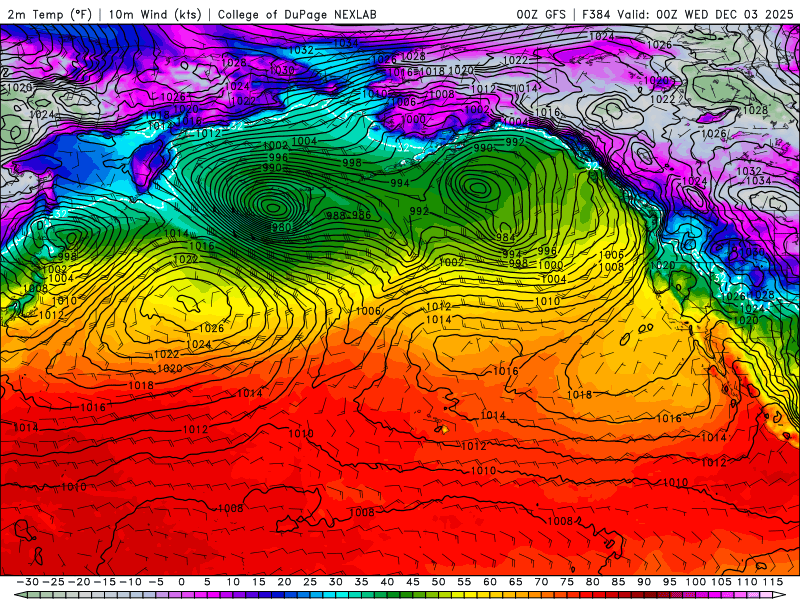The image size is (800, 600).
Task: Click 115 on the temperature scale
Action: [772, 582]
